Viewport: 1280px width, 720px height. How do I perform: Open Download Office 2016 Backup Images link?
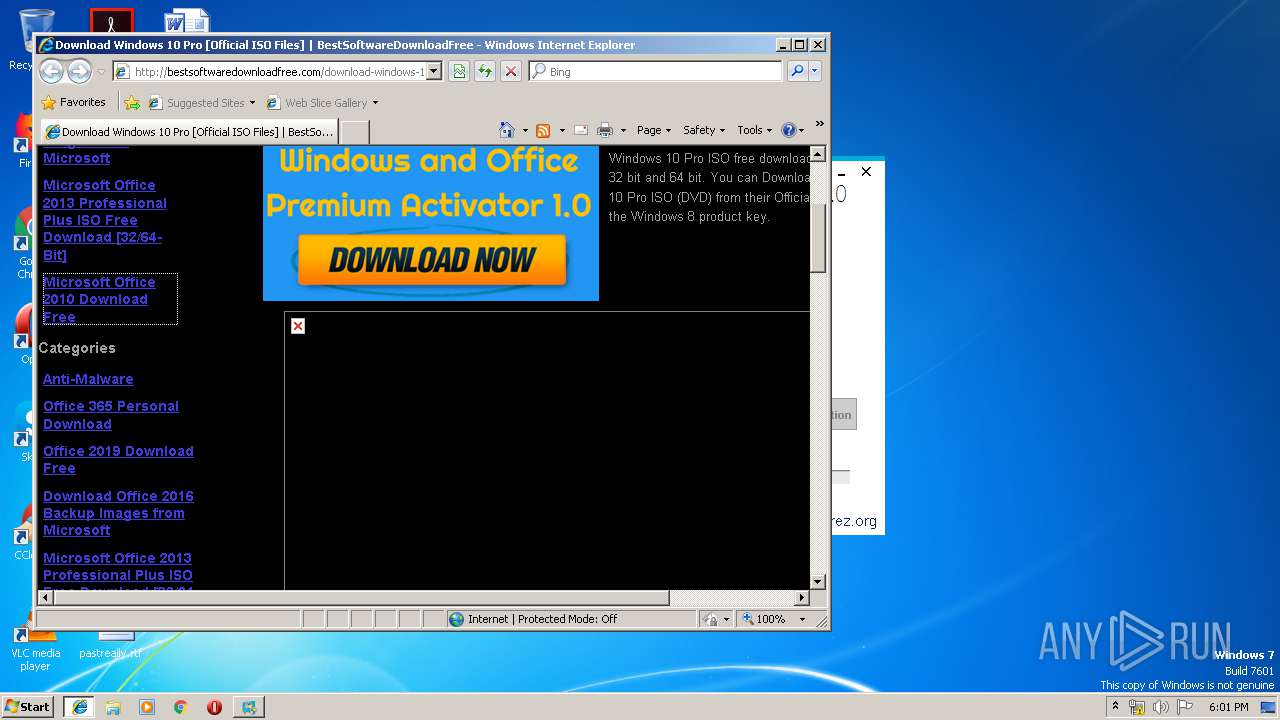[118, 513]
